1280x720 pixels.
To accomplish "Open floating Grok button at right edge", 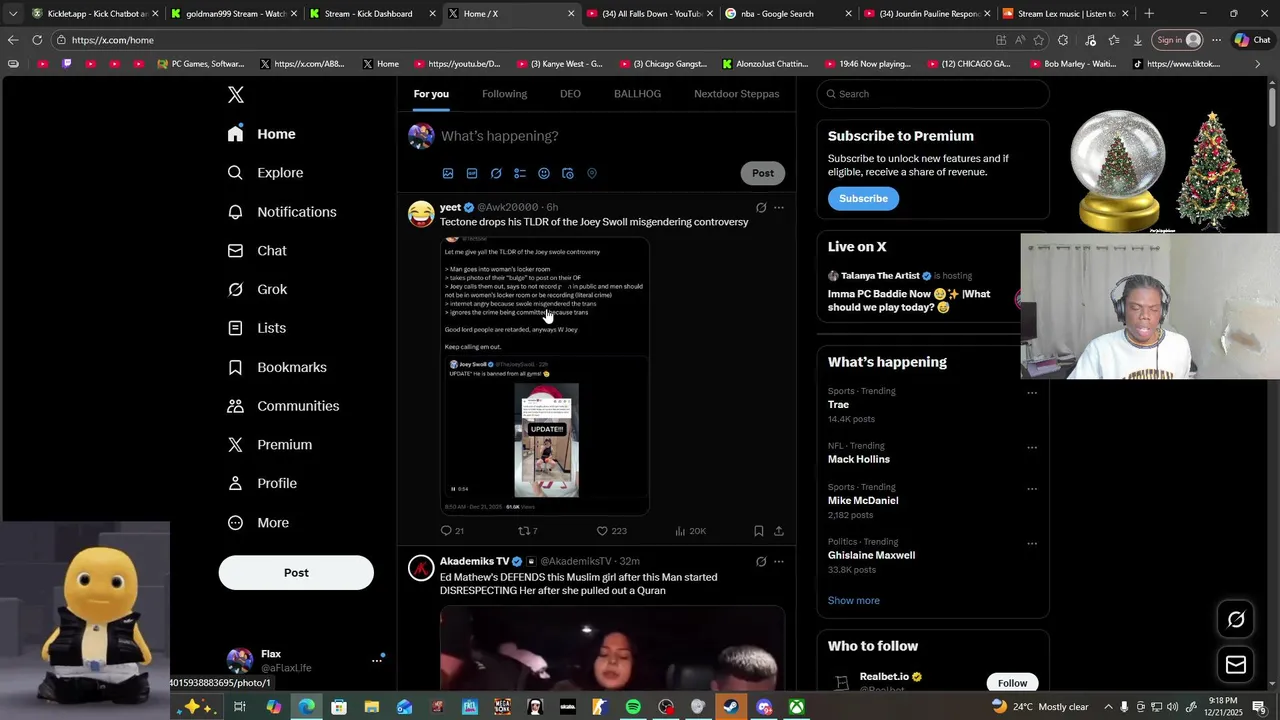I will (1236, 620).
